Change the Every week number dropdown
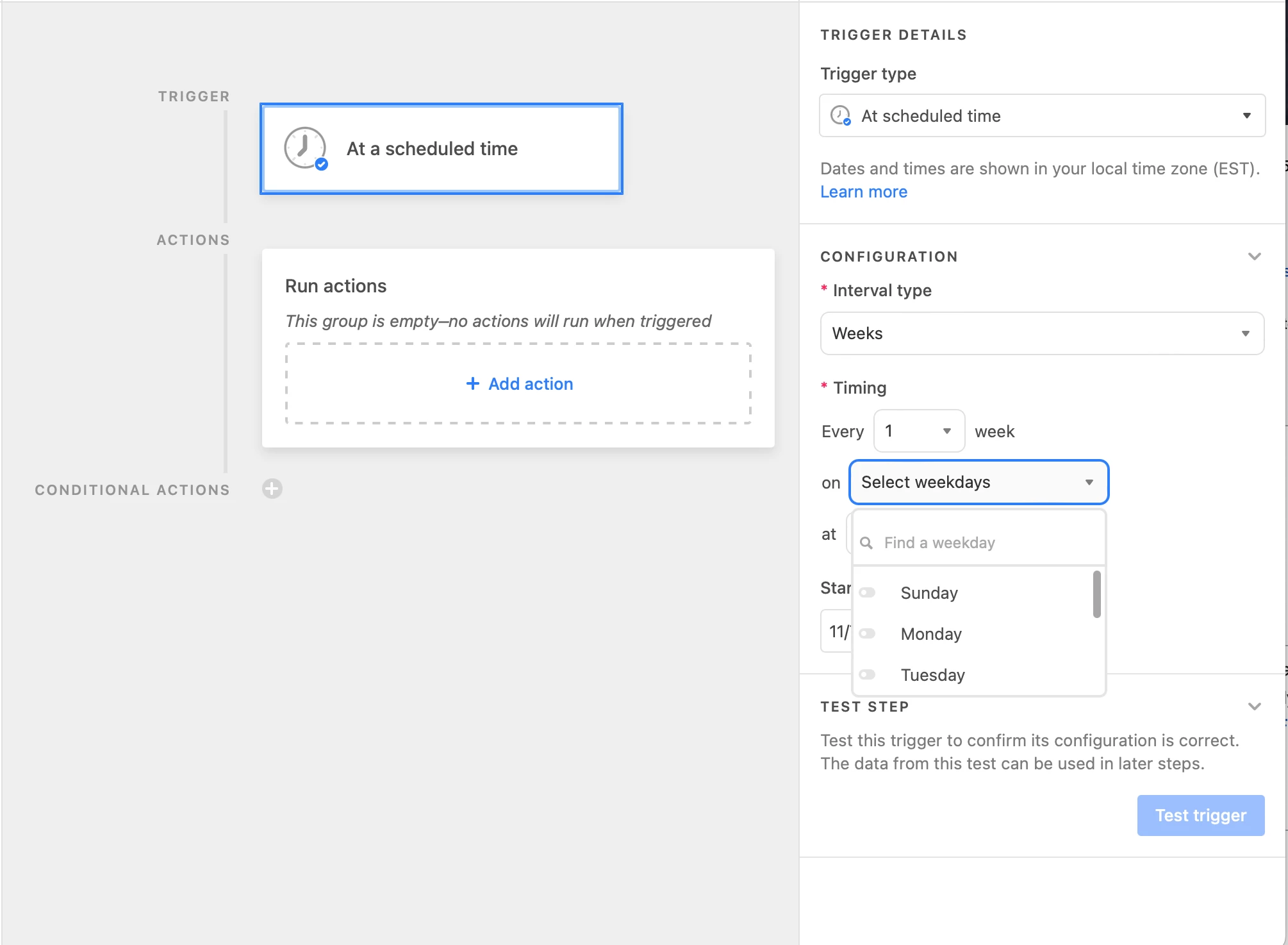This screenshot has height=945, width=1288. click(919, 431)
